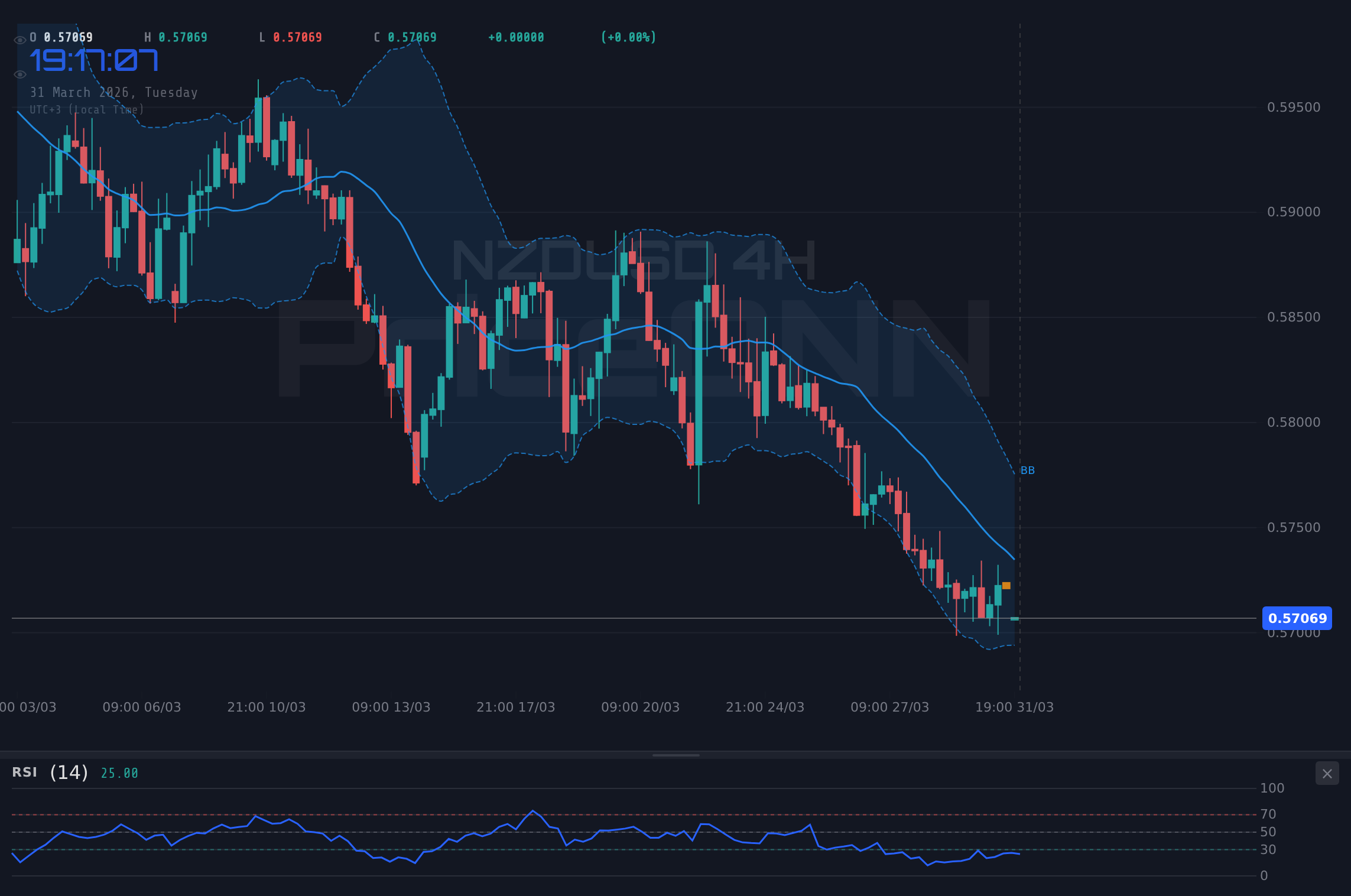Close the RSI indicator panel
This screenshot has width=1351, height=896.
(x=1327, y=773)
